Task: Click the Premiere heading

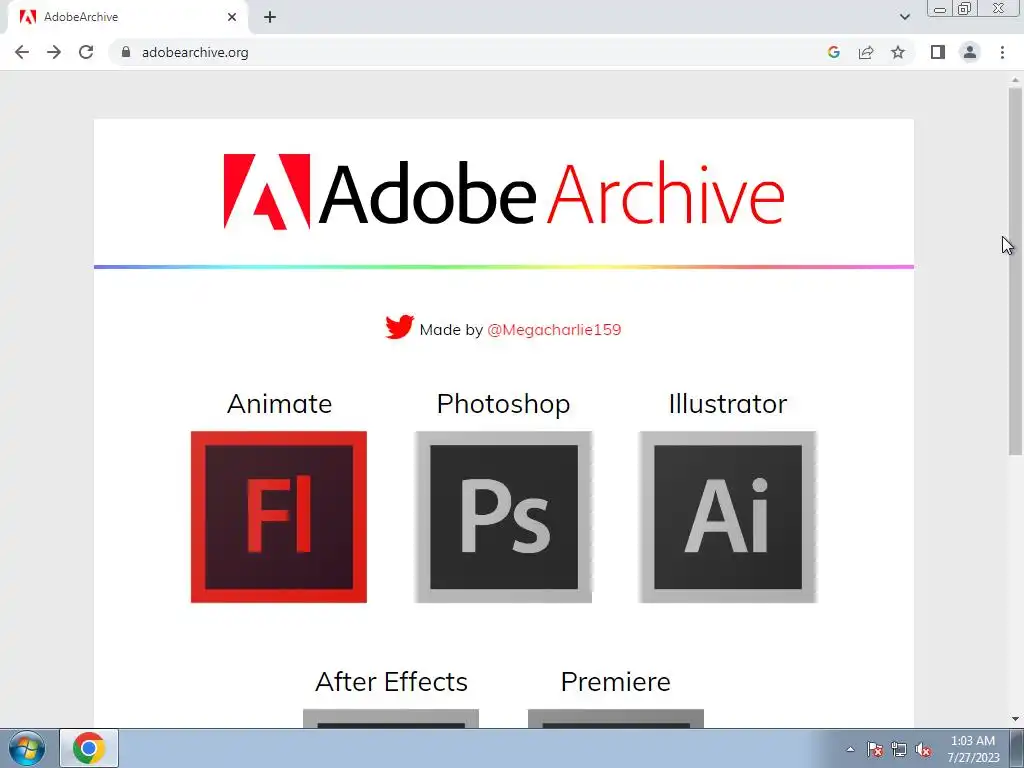Action: click(616, 682)
